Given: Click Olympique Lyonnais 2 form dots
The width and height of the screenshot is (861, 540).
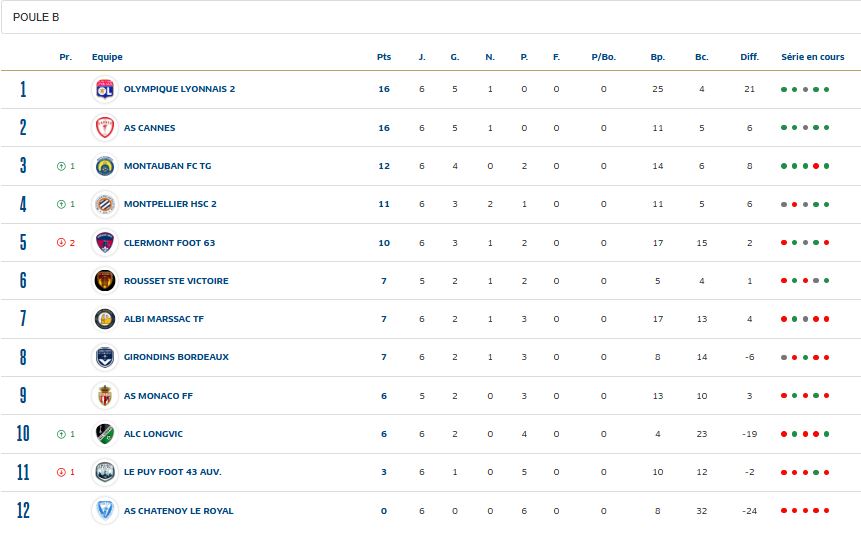Looking at the screenshot, I should click(805, 90).
